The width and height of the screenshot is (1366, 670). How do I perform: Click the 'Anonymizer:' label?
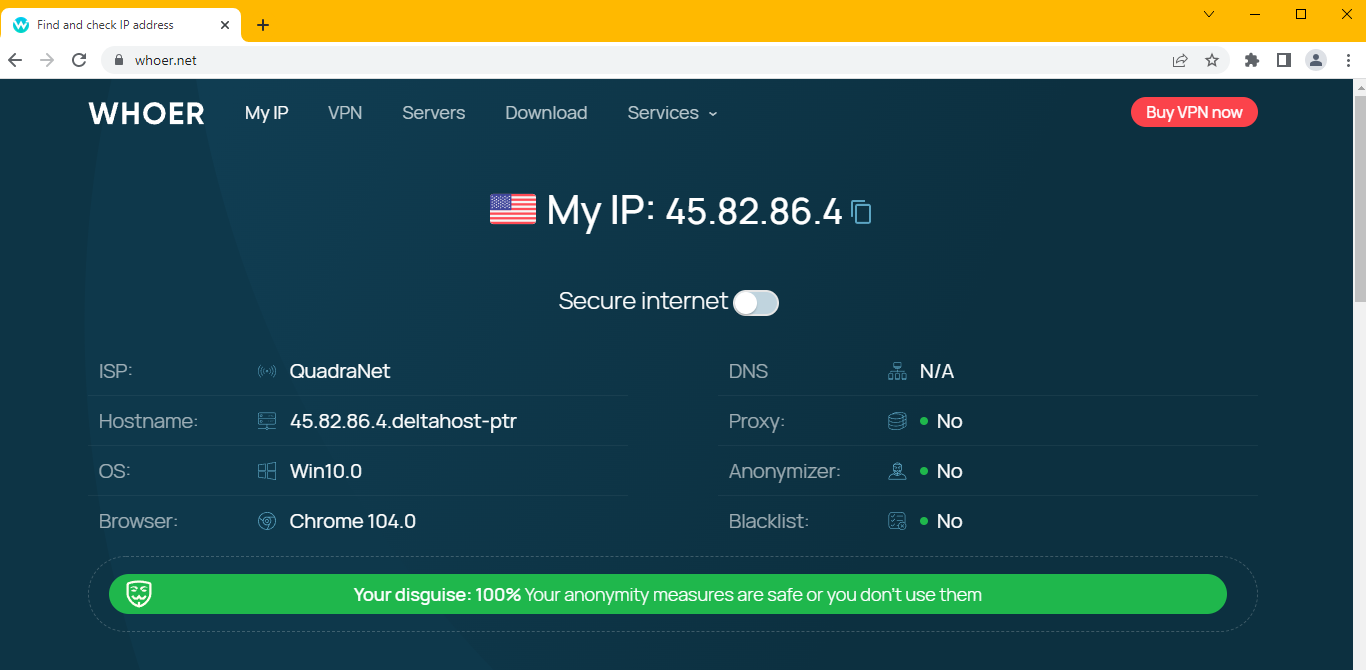pos(785,471)
